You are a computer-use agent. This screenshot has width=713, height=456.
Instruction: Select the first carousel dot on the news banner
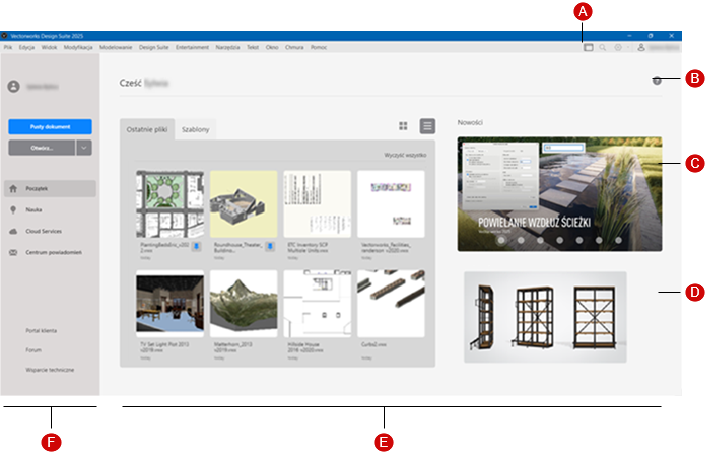tap(501, 241)
